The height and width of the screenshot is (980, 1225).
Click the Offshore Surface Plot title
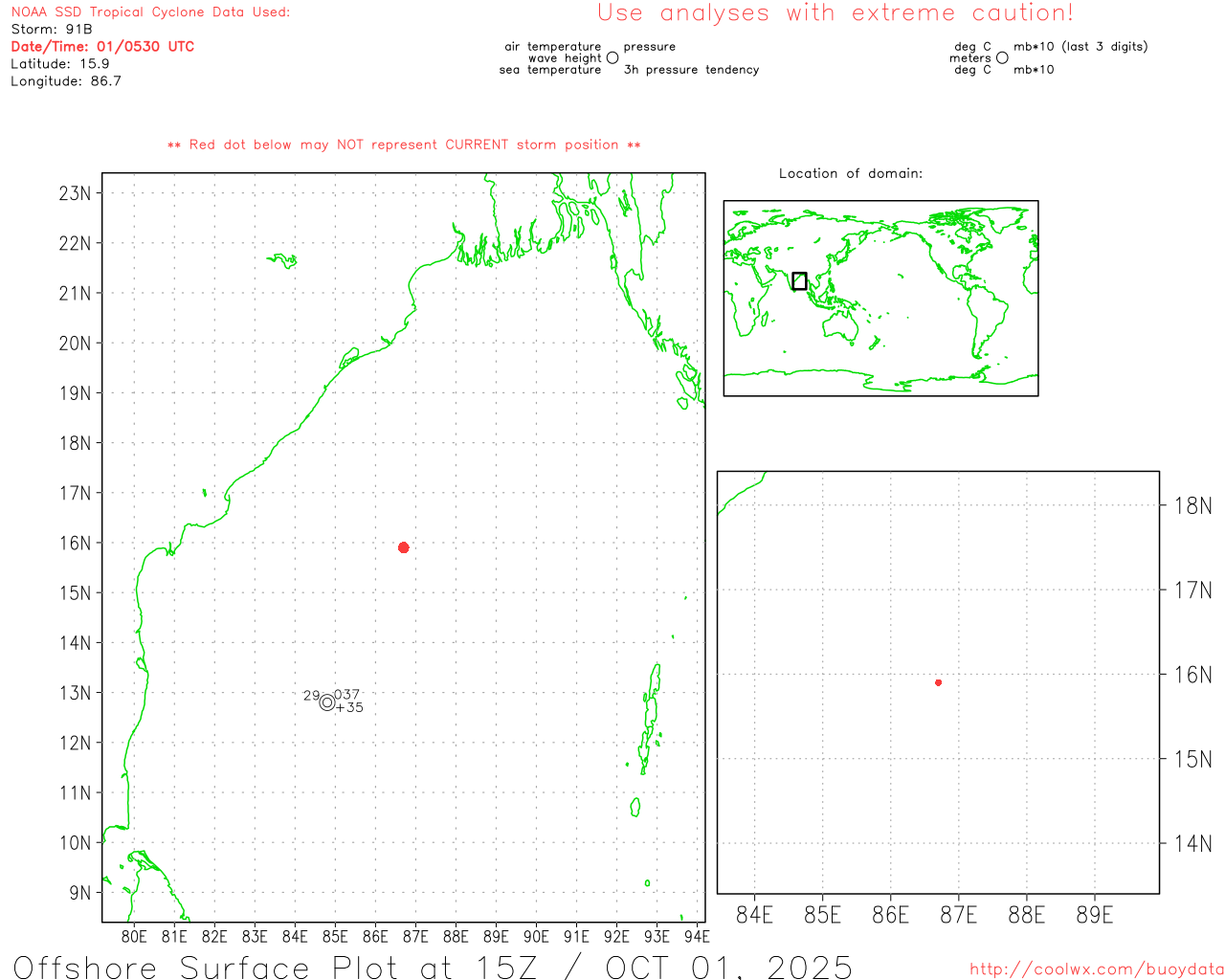pos(433,967)
